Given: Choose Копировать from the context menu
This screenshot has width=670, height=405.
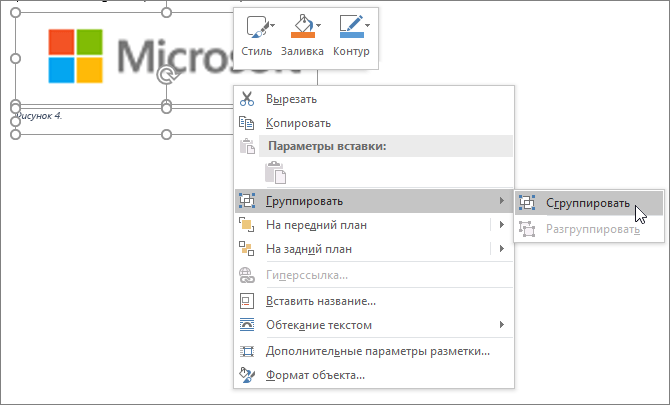Looking at the screenshot, I should pos(374,123).
